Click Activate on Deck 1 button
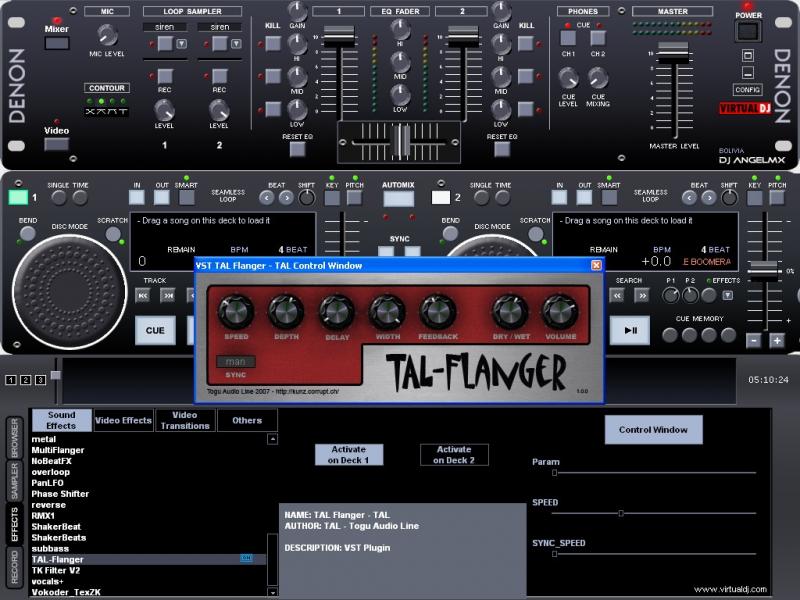The width and height of the screenshot is (800, 600). pos(348,455)
